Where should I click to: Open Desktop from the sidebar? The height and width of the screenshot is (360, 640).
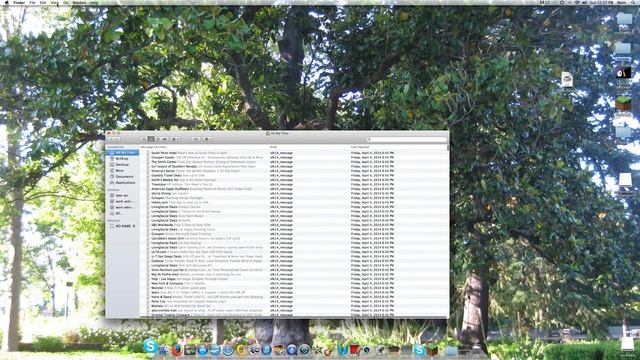tap(122, 164)
